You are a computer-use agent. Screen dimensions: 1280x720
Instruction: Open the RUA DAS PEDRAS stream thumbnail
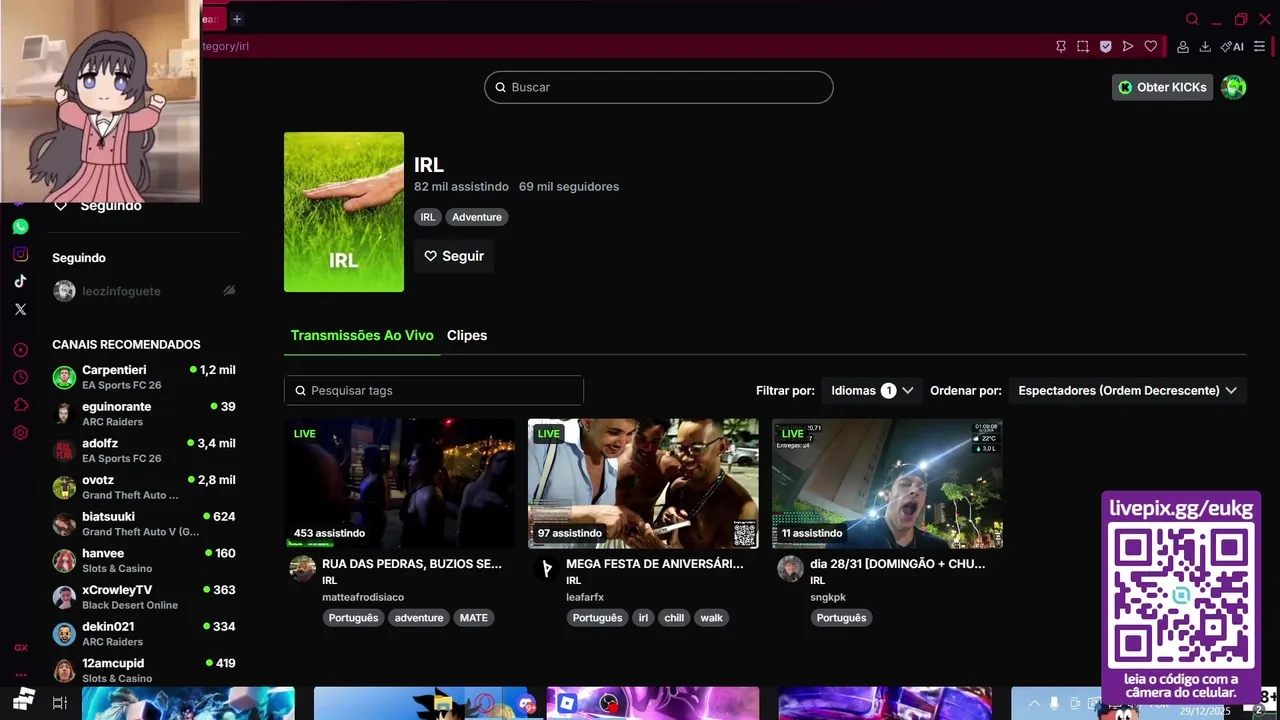[399, 483]
